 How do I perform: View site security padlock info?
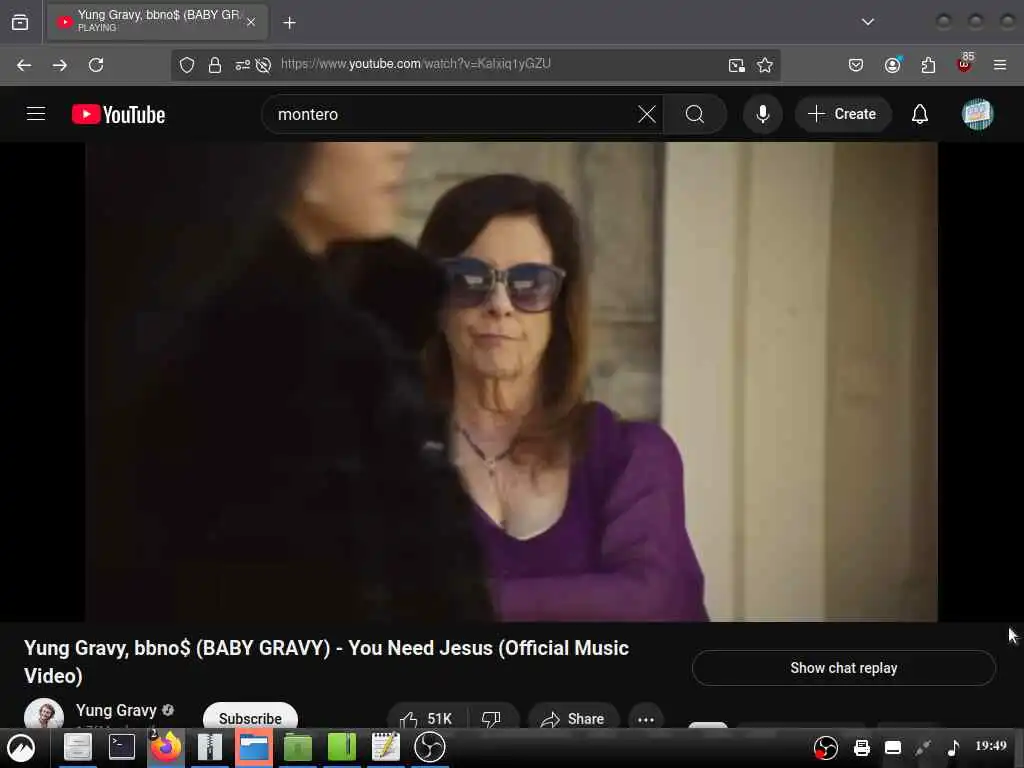[214, 65]
